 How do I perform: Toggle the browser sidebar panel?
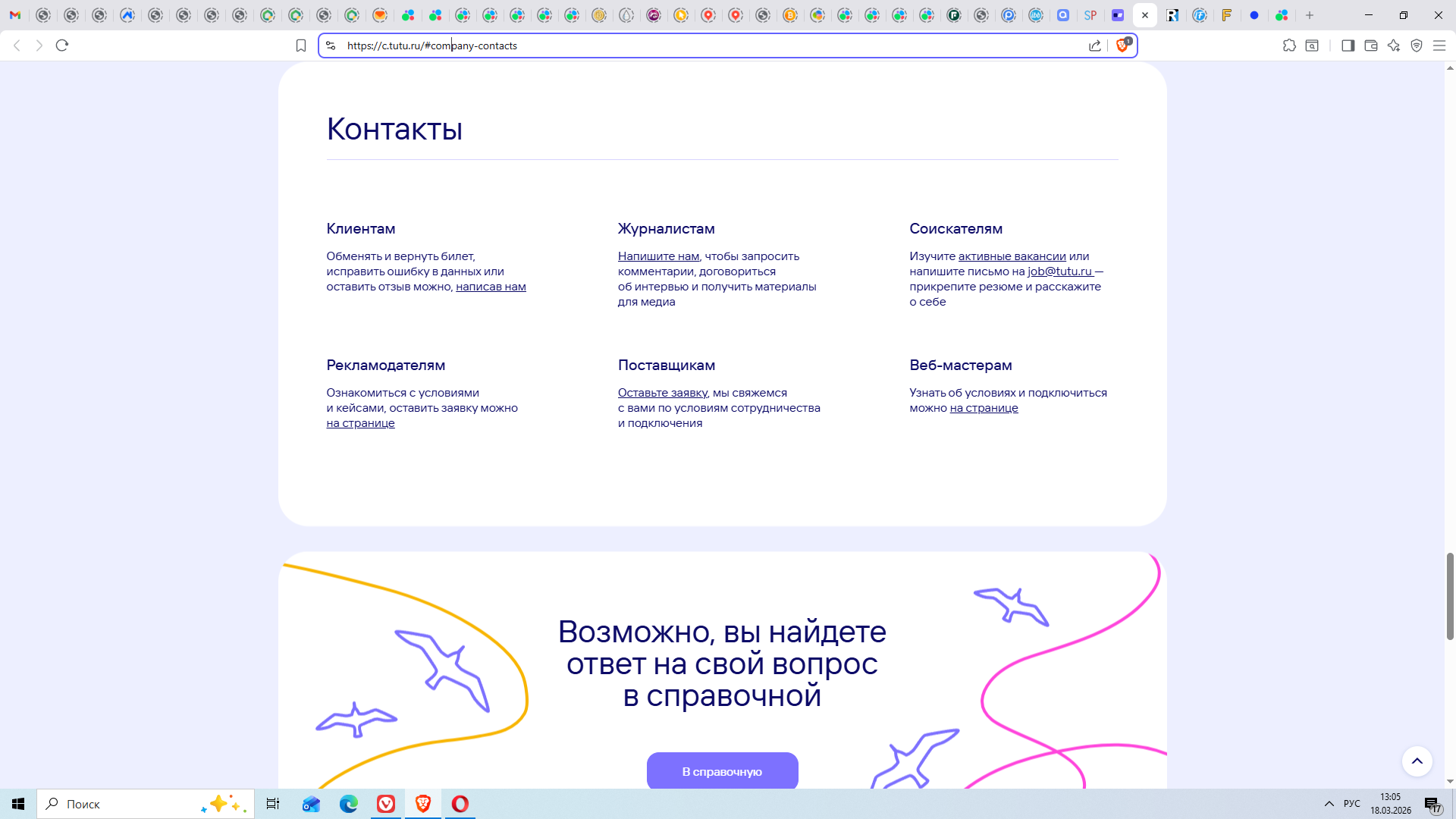click(1348, 45)
